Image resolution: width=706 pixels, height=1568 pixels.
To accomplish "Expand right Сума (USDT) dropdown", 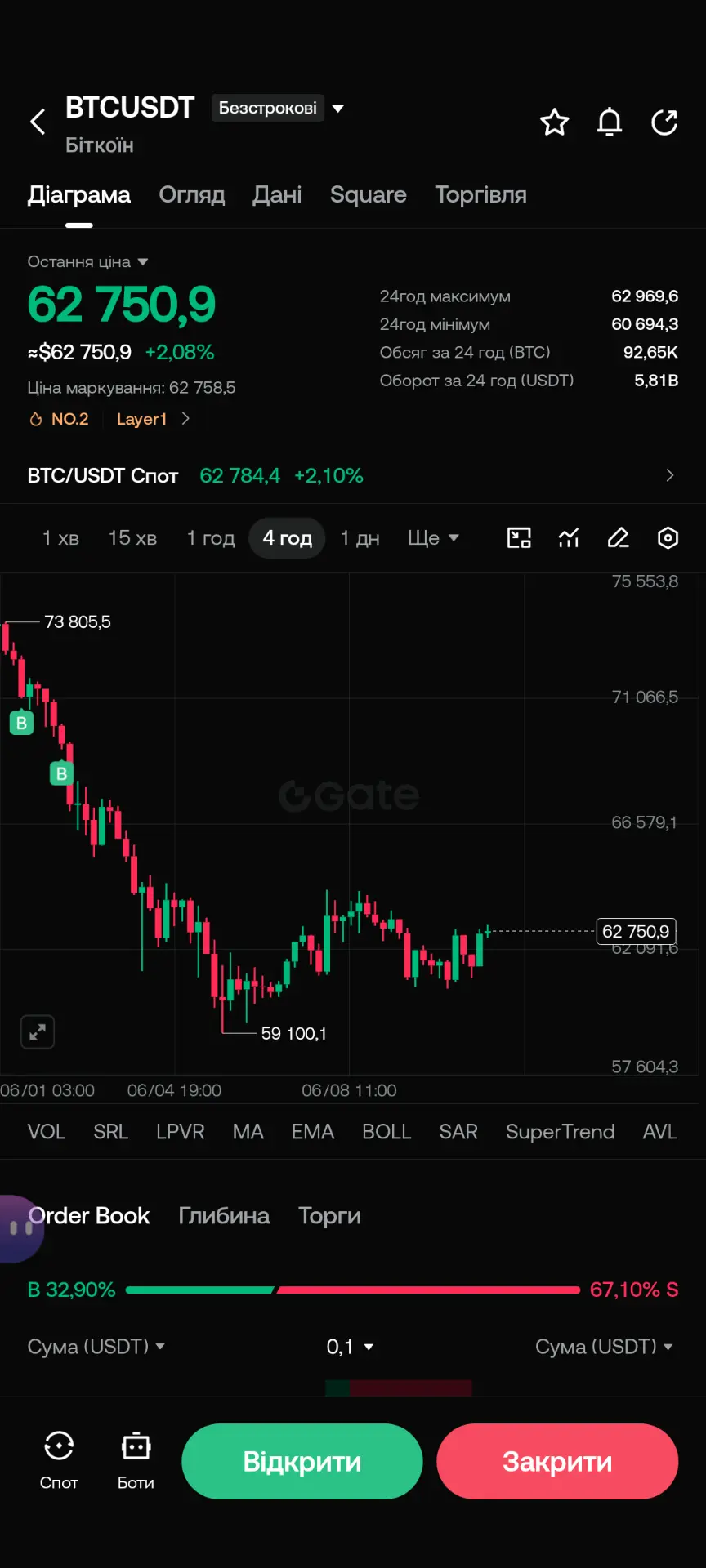I will [604, 1347].
